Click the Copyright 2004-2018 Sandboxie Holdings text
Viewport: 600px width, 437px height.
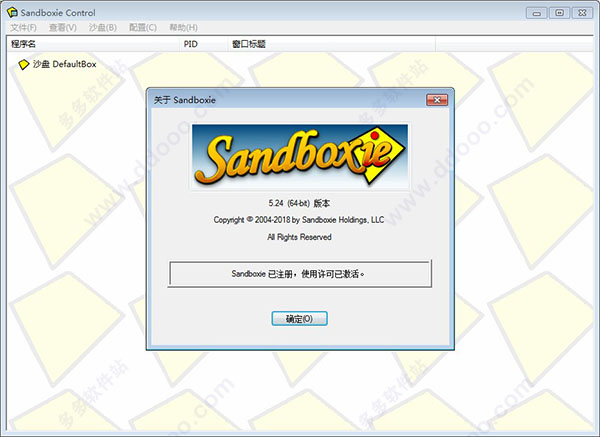coord(299,220)
